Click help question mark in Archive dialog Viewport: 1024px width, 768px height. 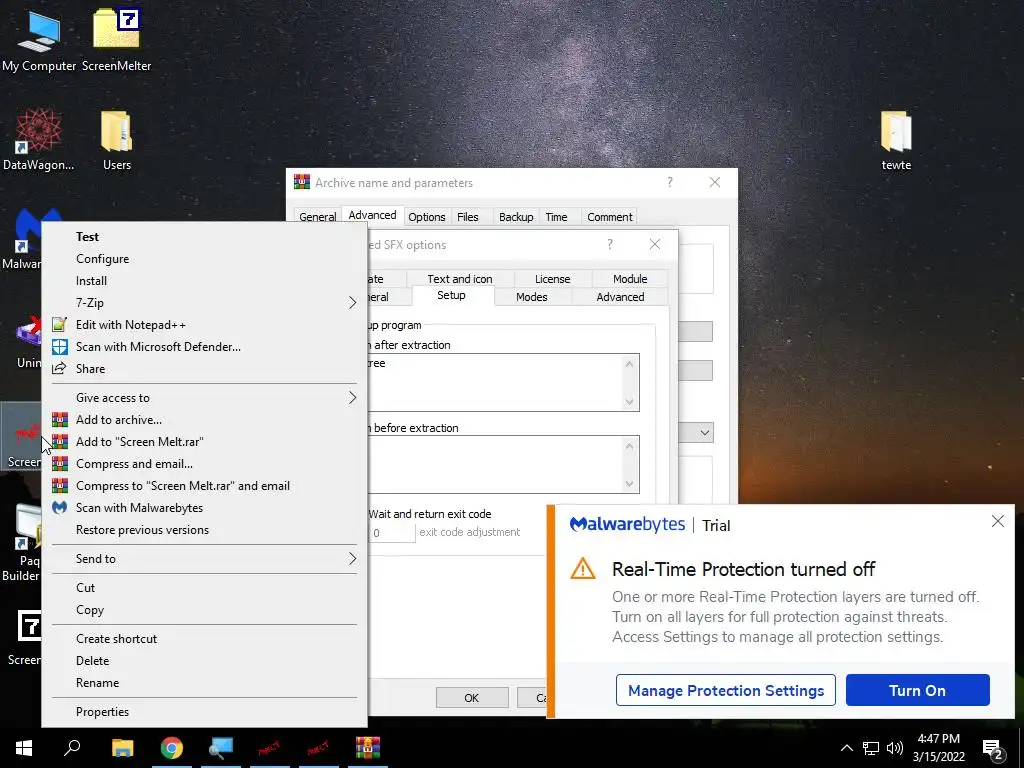point(670,182)
